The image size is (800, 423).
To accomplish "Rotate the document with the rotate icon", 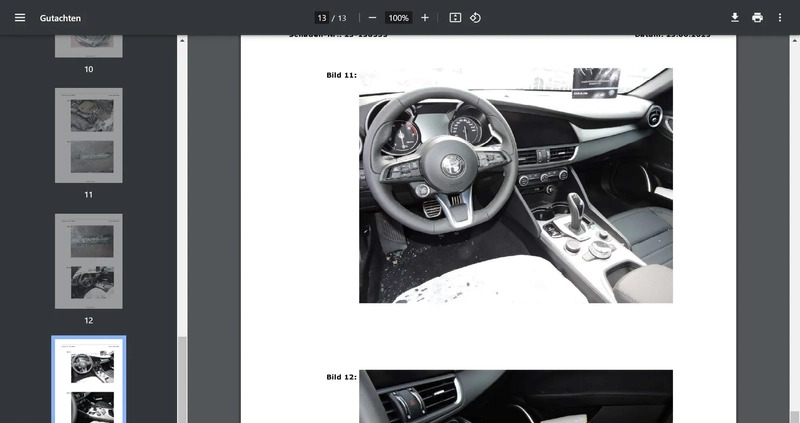I will point(476,18).
